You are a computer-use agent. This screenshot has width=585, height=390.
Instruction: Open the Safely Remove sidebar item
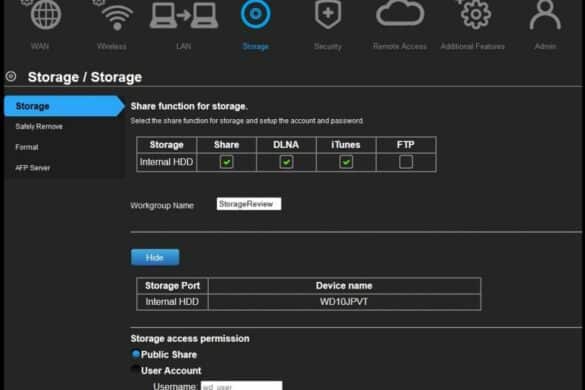[39, 127]
